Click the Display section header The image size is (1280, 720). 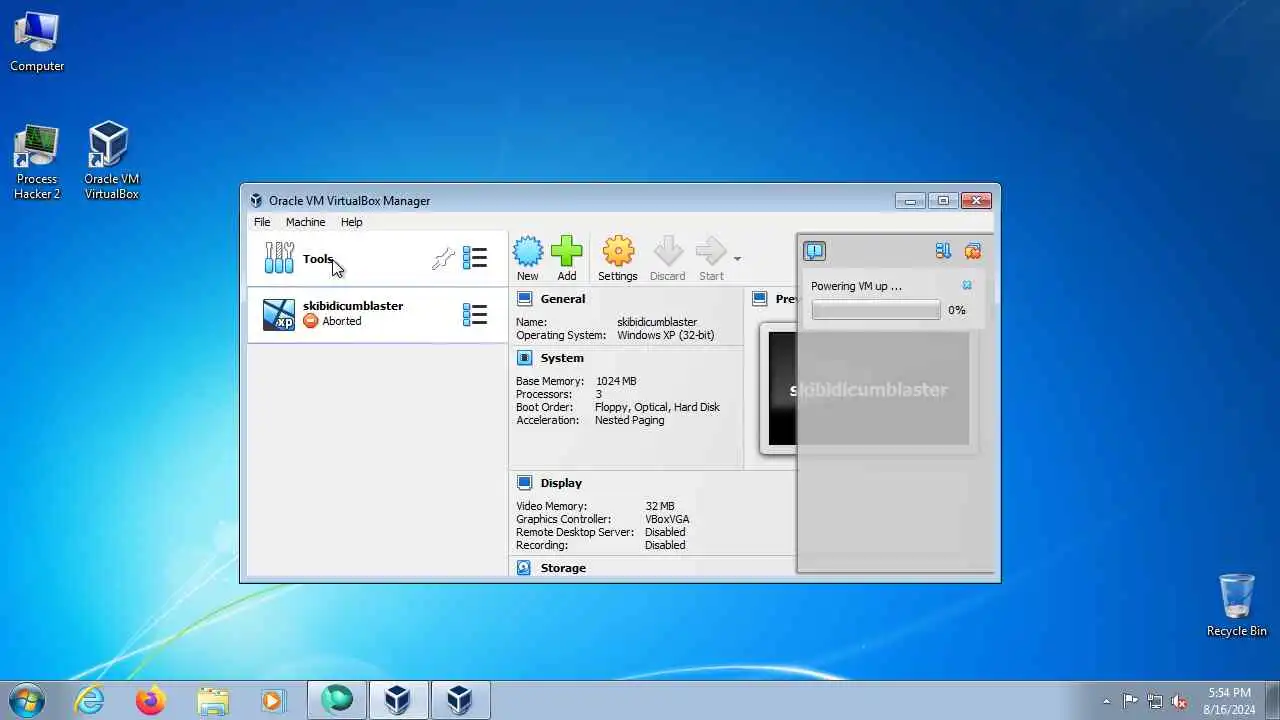tap(561, 483)
